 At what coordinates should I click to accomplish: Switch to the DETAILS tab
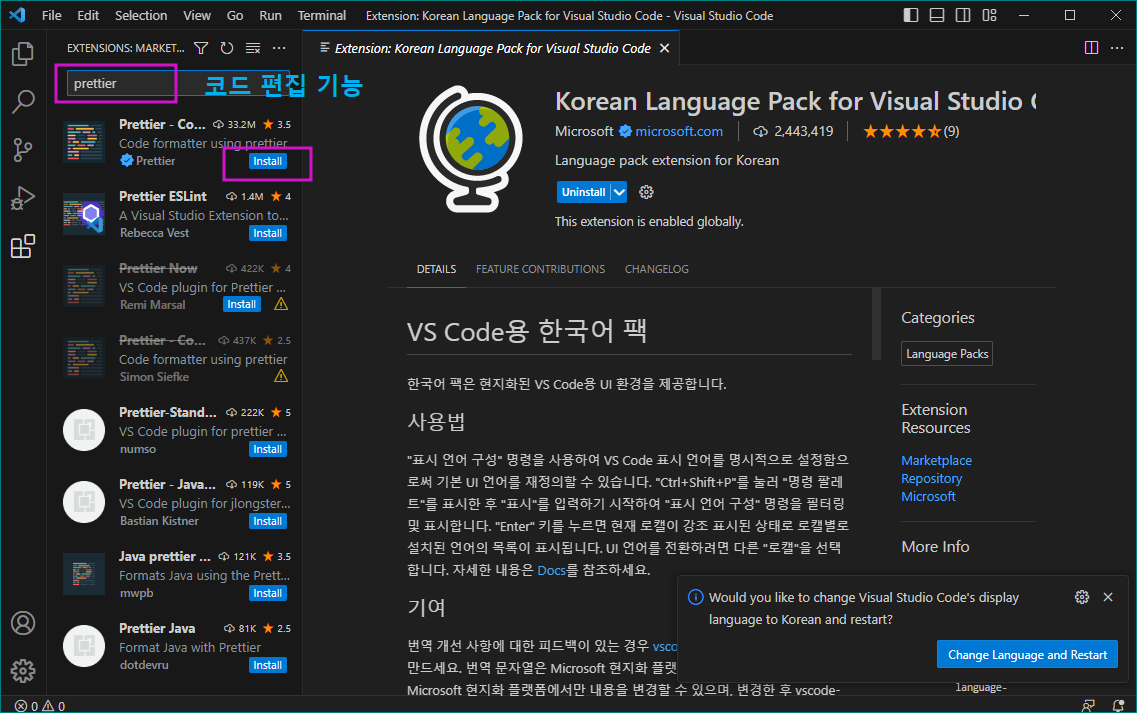[437, 269]
